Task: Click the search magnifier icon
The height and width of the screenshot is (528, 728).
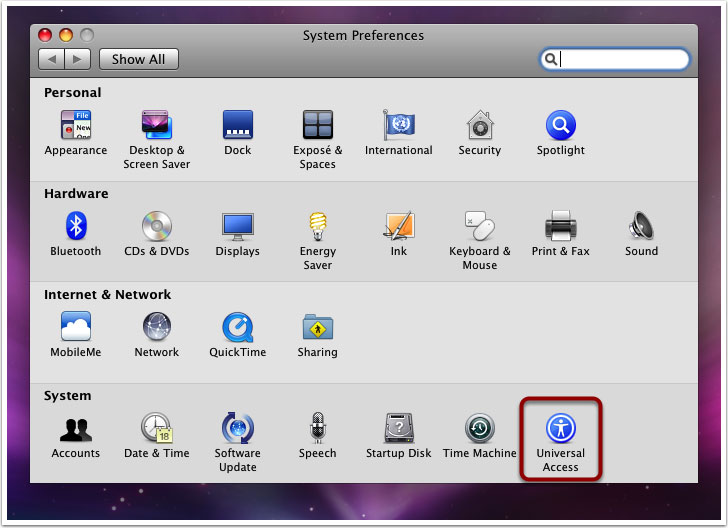Action: click(x=551, y=59)
